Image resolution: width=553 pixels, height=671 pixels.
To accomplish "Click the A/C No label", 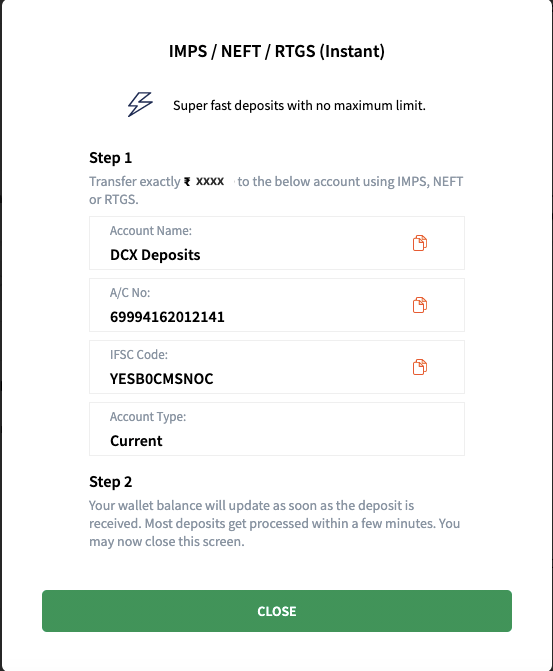I will click(x=130, y=293).
